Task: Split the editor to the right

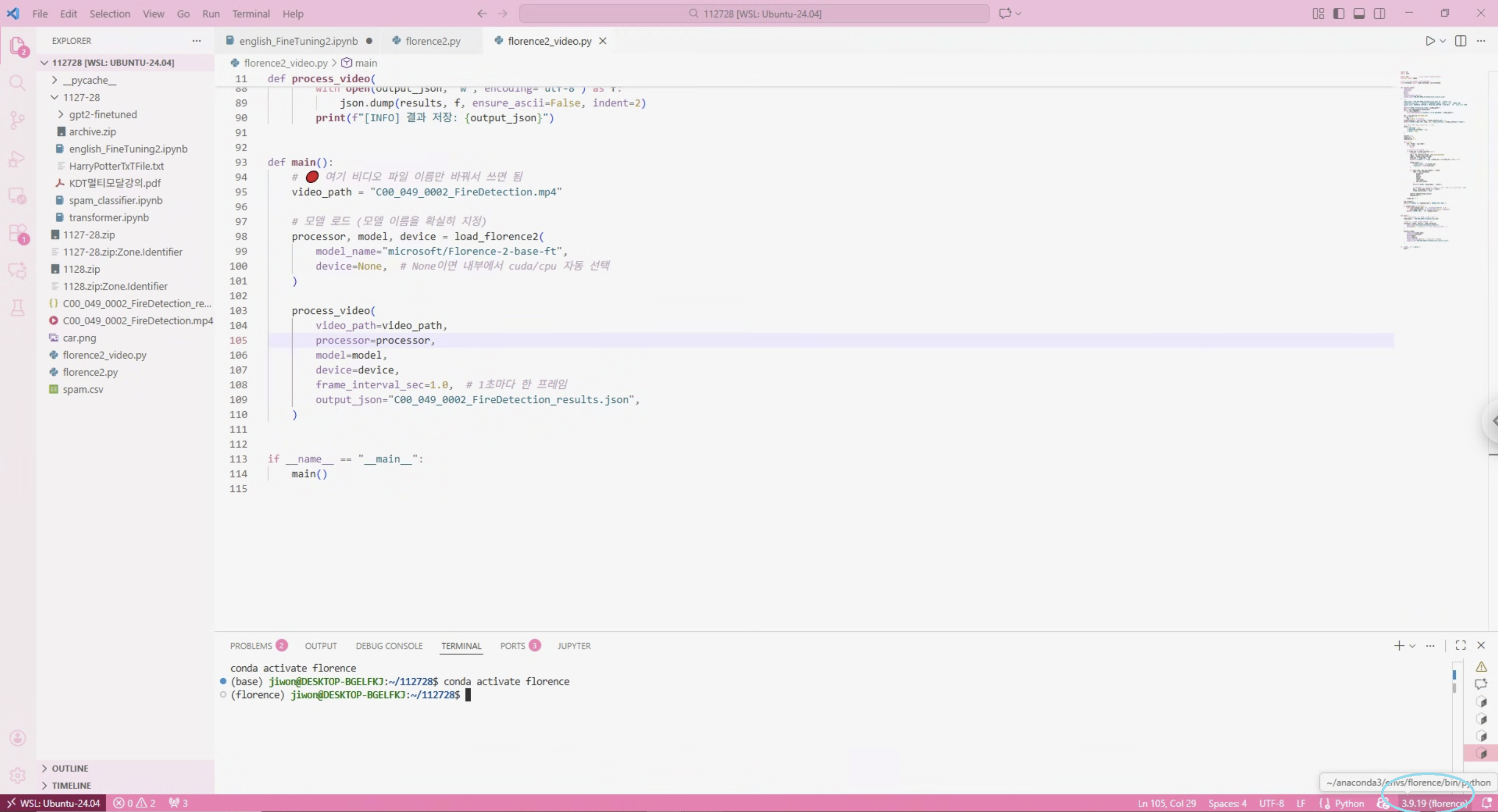Action: 1460,41
